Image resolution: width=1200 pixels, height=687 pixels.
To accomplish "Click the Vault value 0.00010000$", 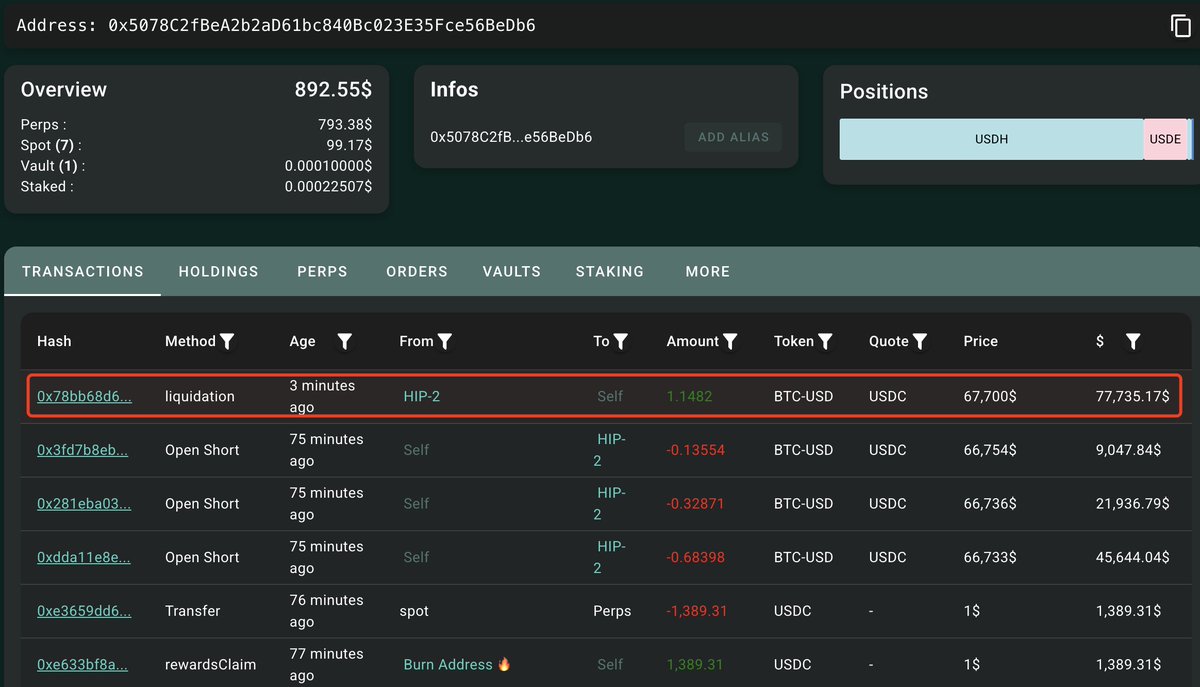I will coord(328,166).
